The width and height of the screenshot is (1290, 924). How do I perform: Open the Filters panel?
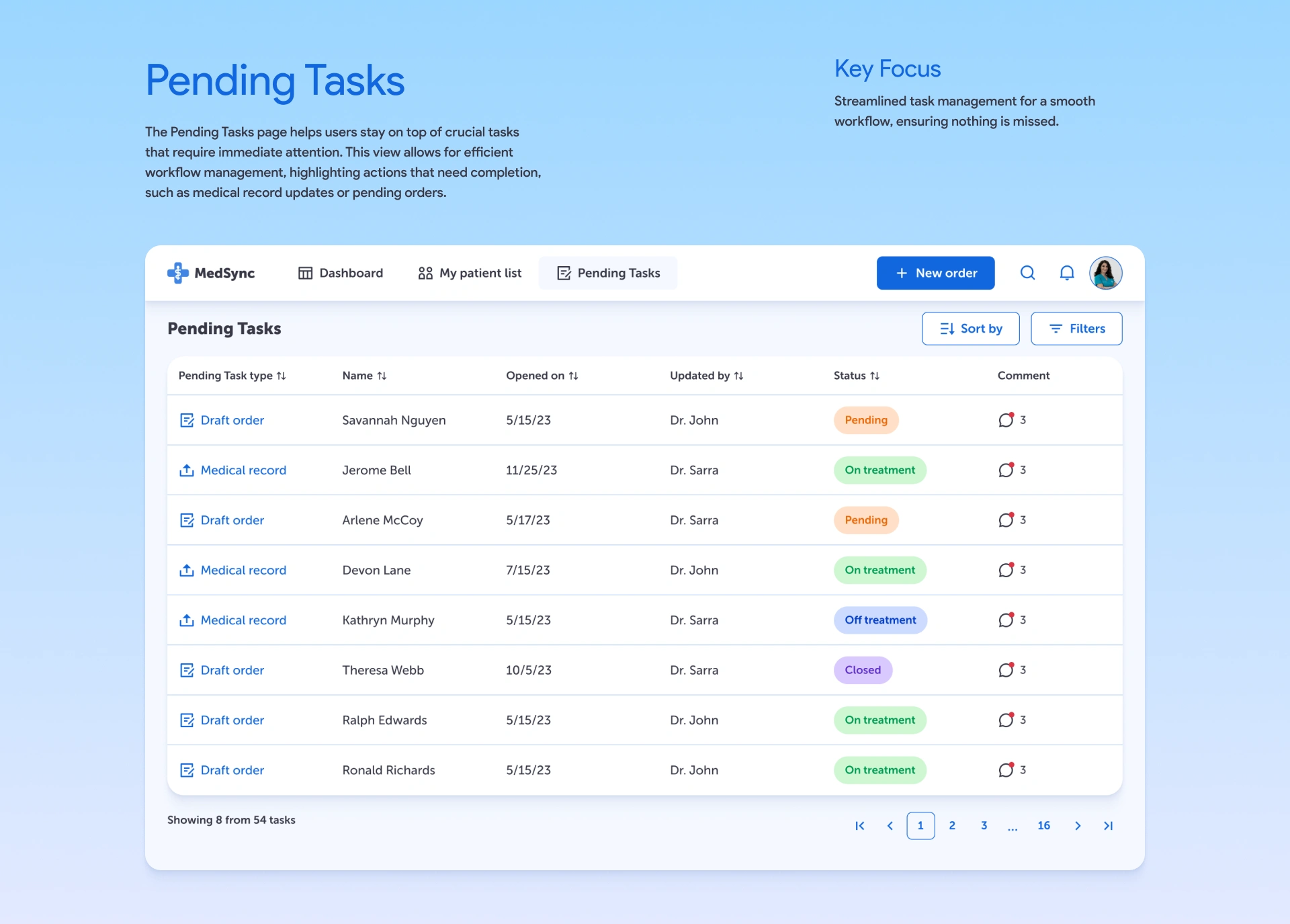(1076, 329)
